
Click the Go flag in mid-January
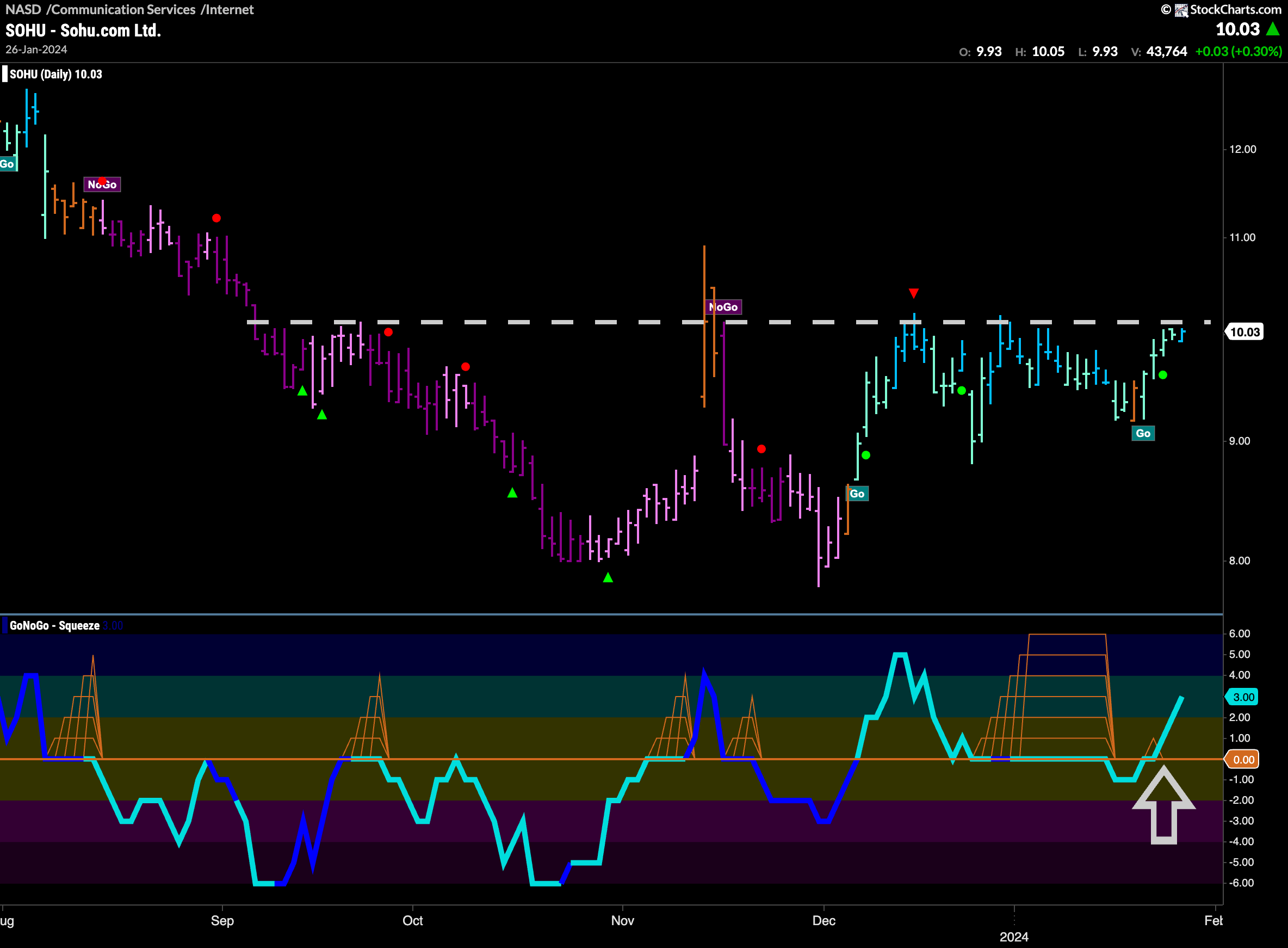(x=1143, y=433)
